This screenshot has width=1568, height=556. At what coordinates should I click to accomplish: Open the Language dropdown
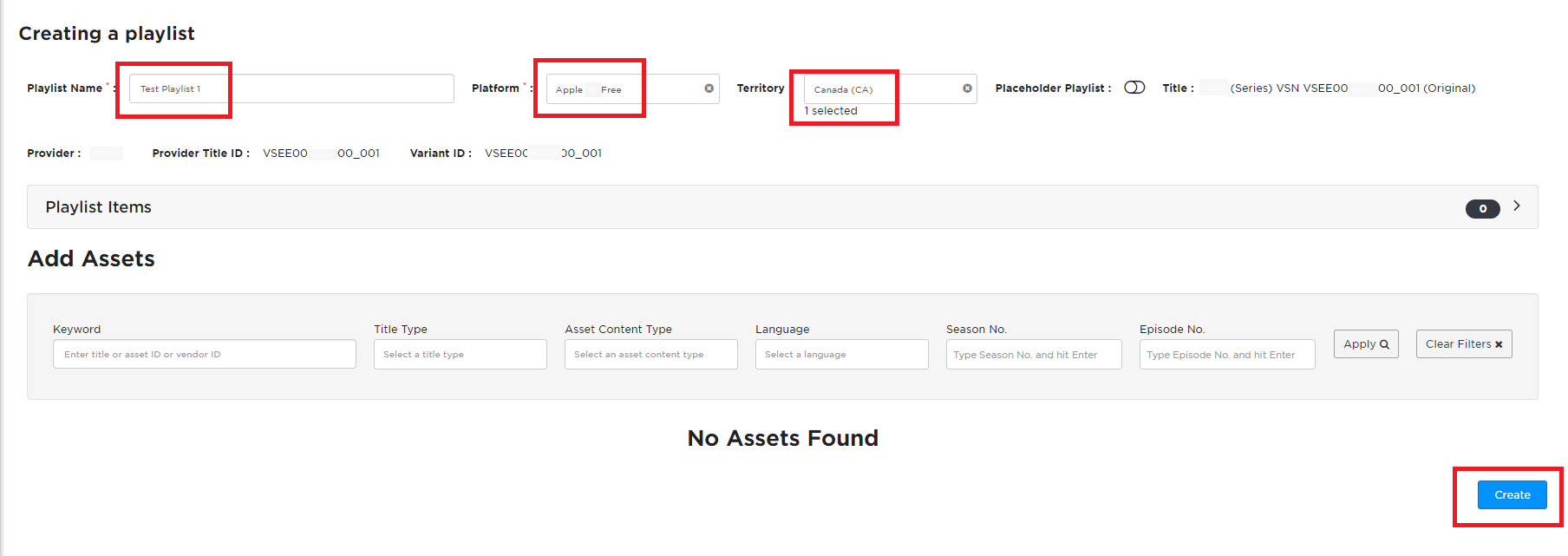[841, 354]
